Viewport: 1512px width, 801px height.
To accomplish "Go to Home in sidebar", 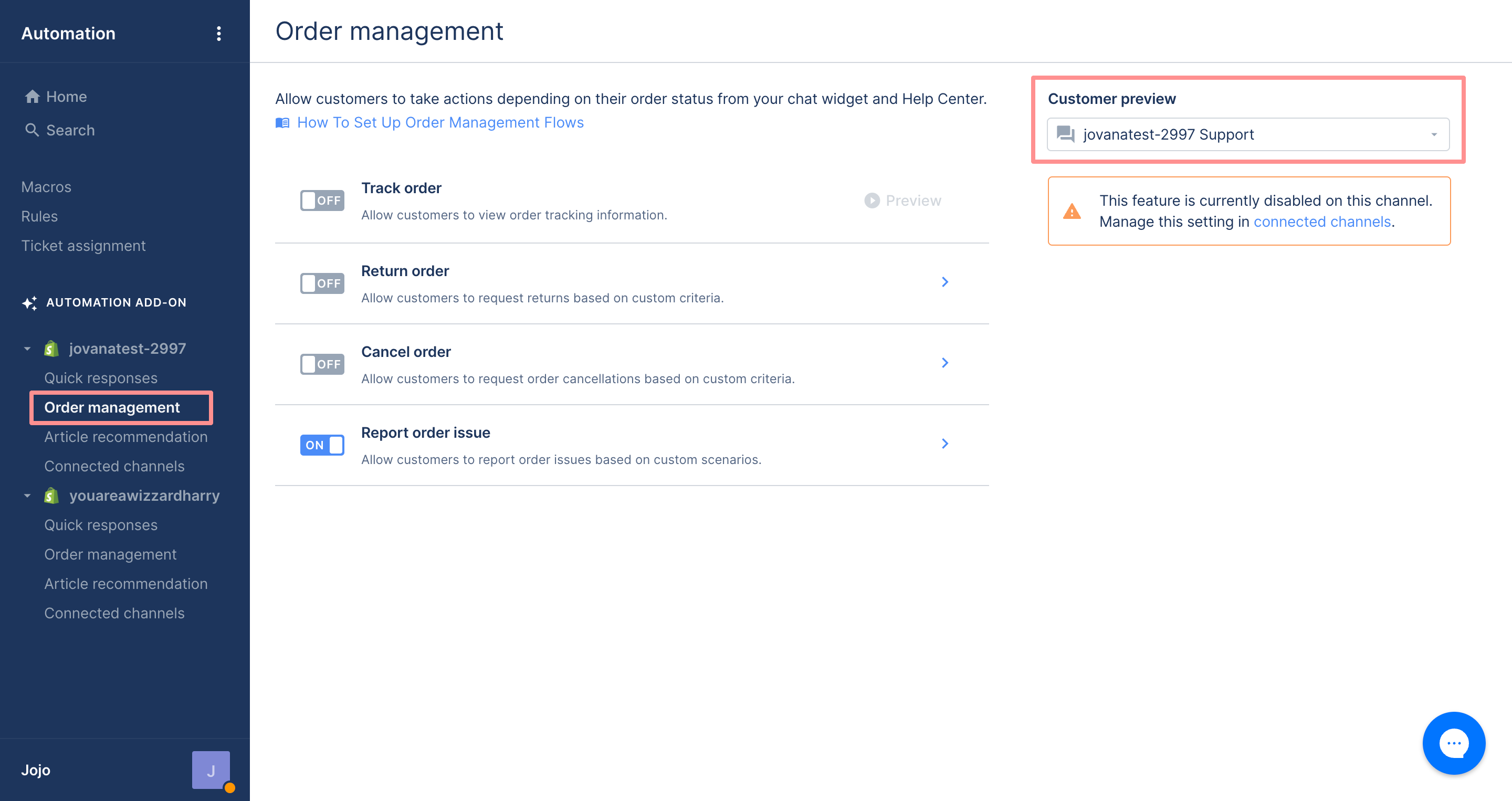I will point(56,96).
